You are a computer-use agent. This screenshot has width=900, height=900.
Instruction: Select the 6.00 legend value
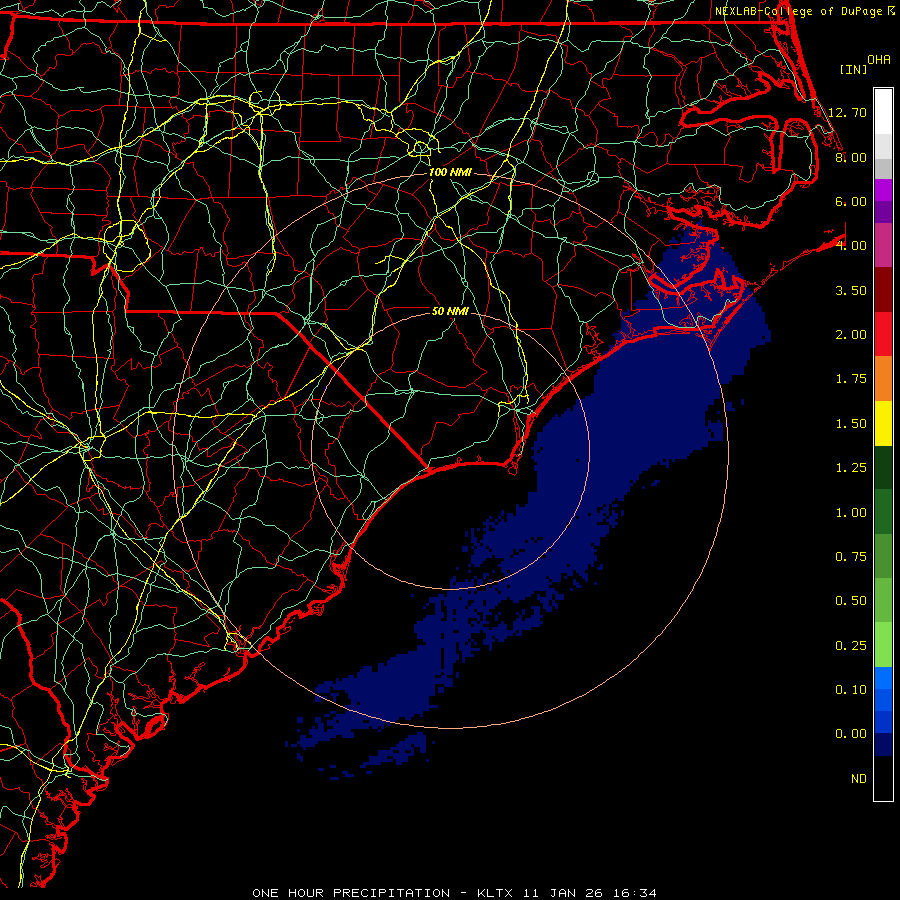pos(851,201)
